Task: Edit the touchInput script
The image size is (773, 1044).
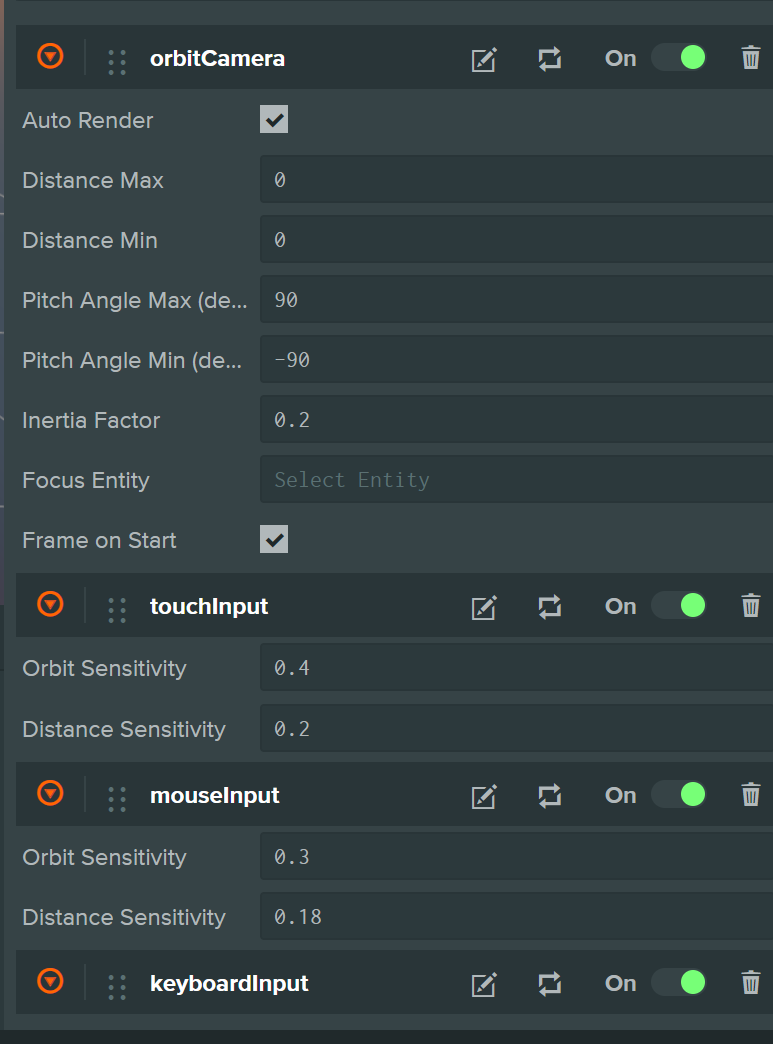Action: [x=484, y=607]
